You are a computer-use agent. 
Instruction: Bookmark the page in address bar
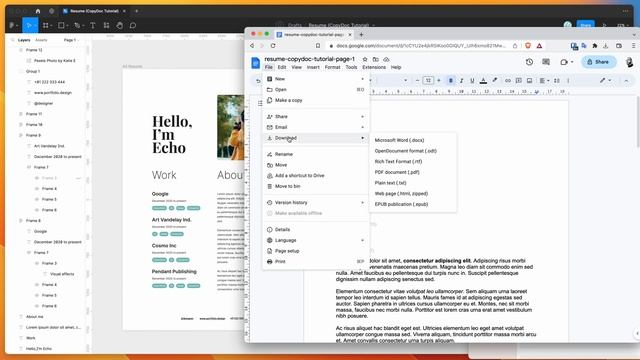tap(318, 46)
